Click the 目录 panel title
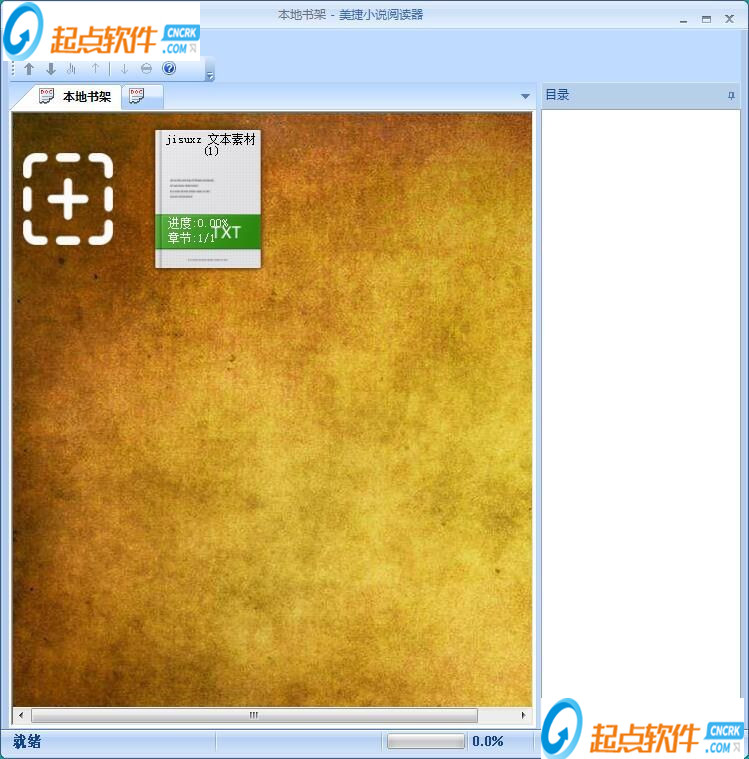Screen dimensions: 749x759 point(557,95)
